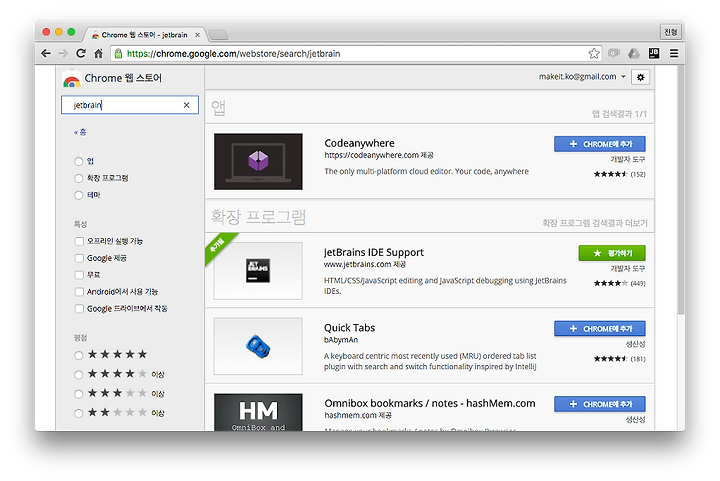This screenshot has height=481, width=720.
Task: Open Quick Tabs 생산성 category link
Action: click(x=636, y=344)
